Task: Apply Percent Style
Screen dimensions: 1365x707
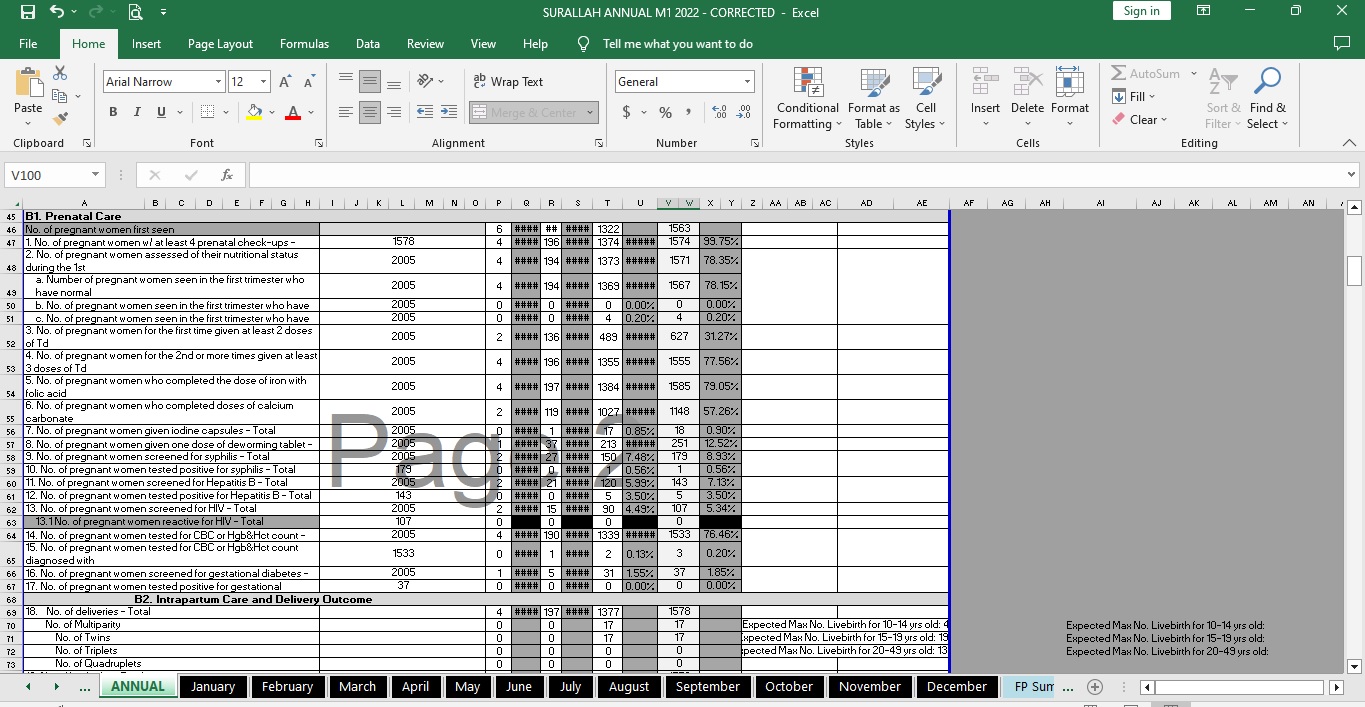Action: [x=665, y=112]
